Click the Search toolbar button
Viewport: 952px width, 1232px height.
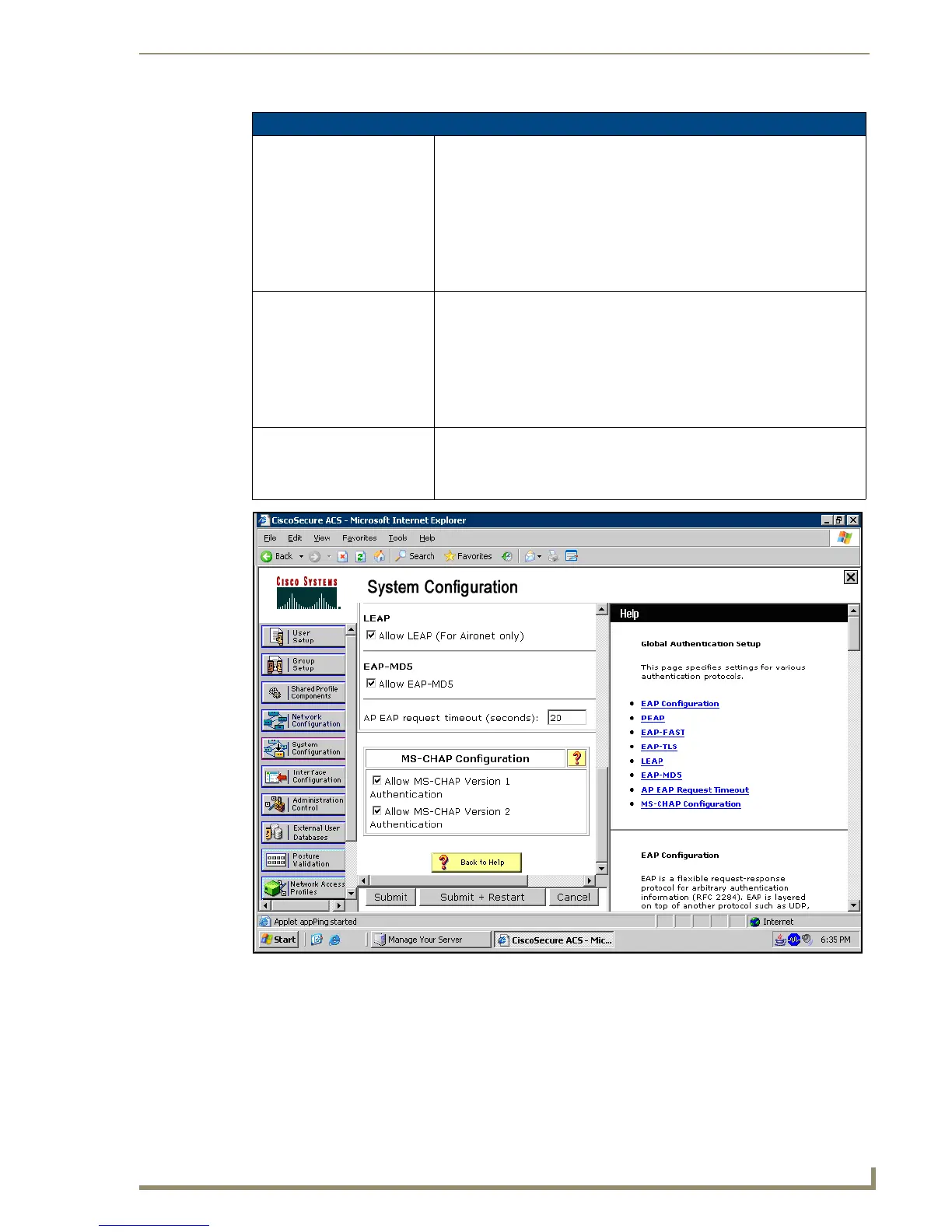tap(415, 556)
